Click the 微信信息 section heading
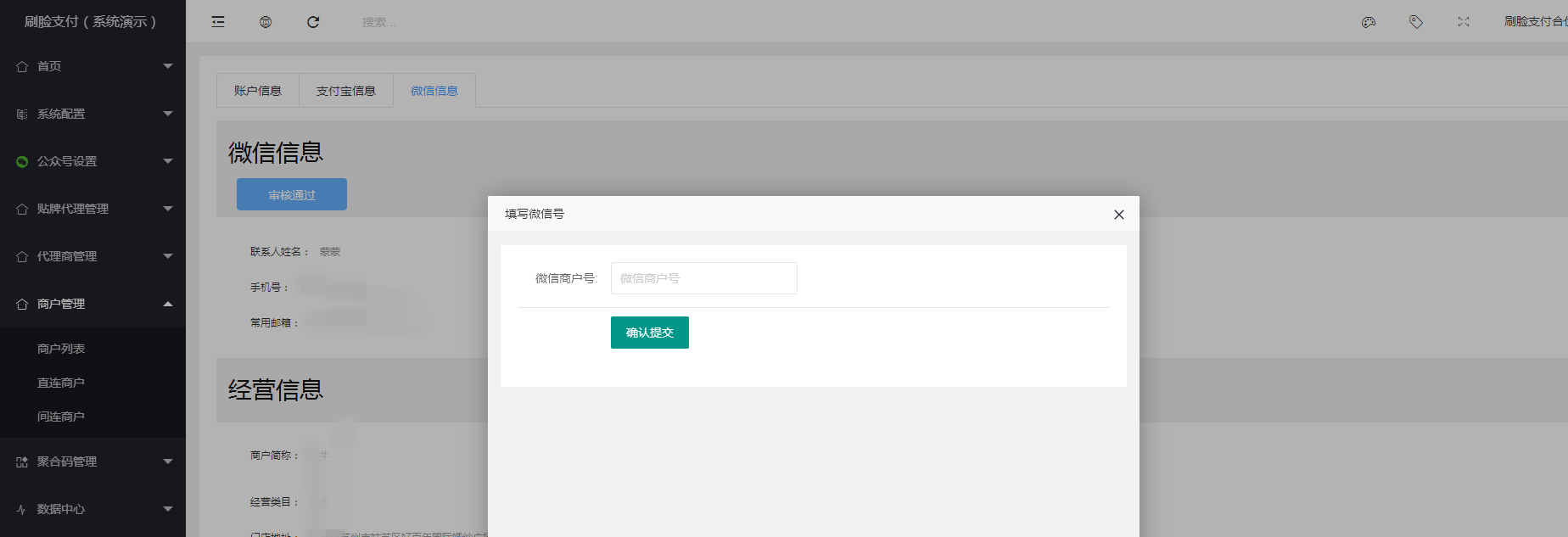Image resolution: width=1568 pixels, height=537 pixels. 276,152
